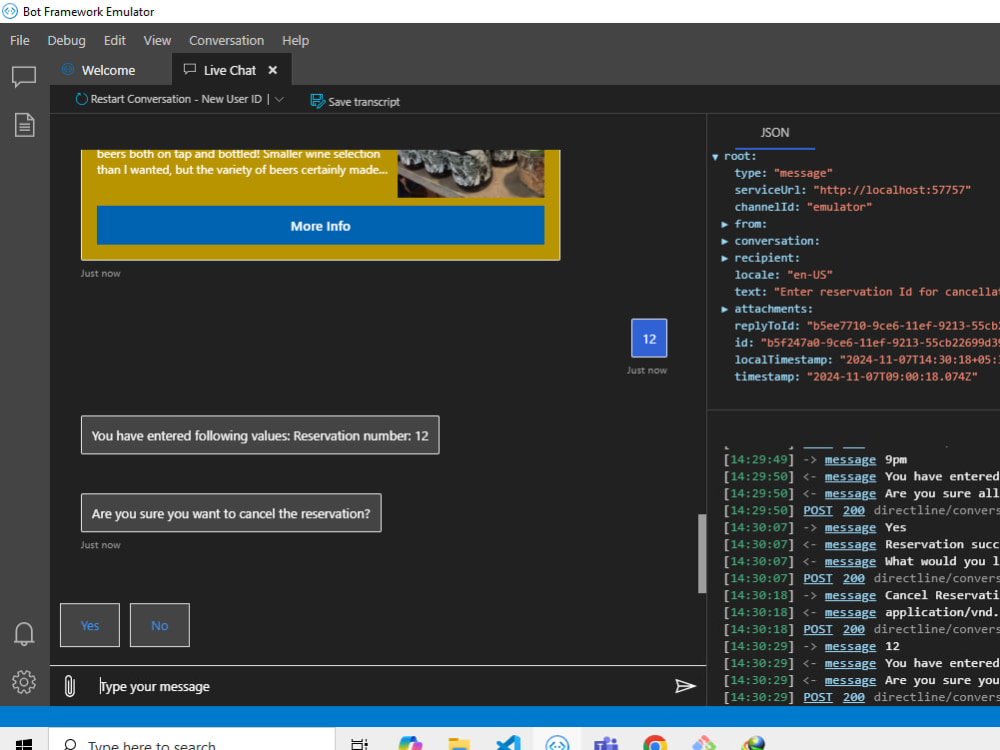Attach a file with the paperclip icon
Screen dimensions: 1000x750
pos(68,685)
